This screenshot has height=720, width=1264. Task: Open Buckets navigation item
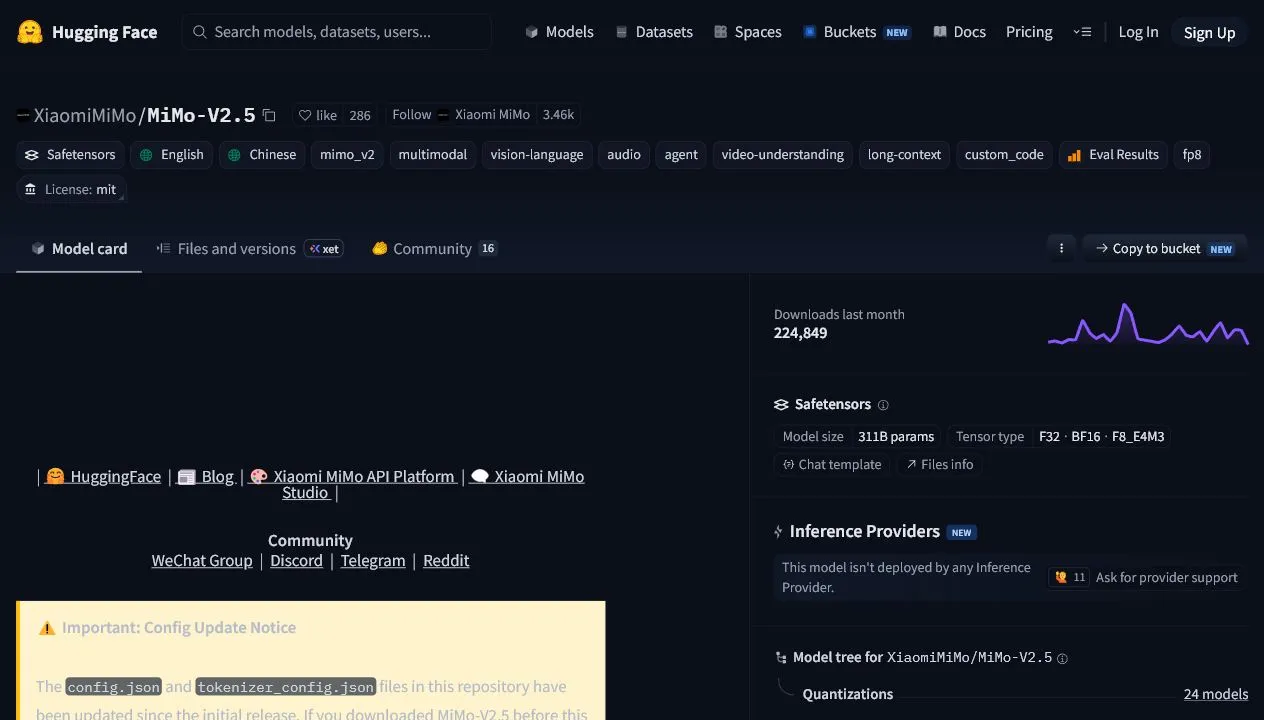[x=856, y=32]
